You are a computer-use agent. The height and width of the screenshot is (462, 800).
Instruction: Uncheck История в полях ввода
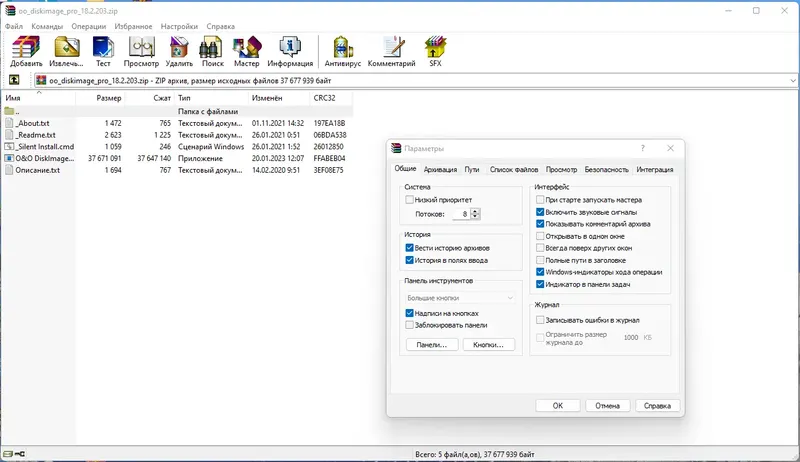pyautogui.click(x=409, y=260)
